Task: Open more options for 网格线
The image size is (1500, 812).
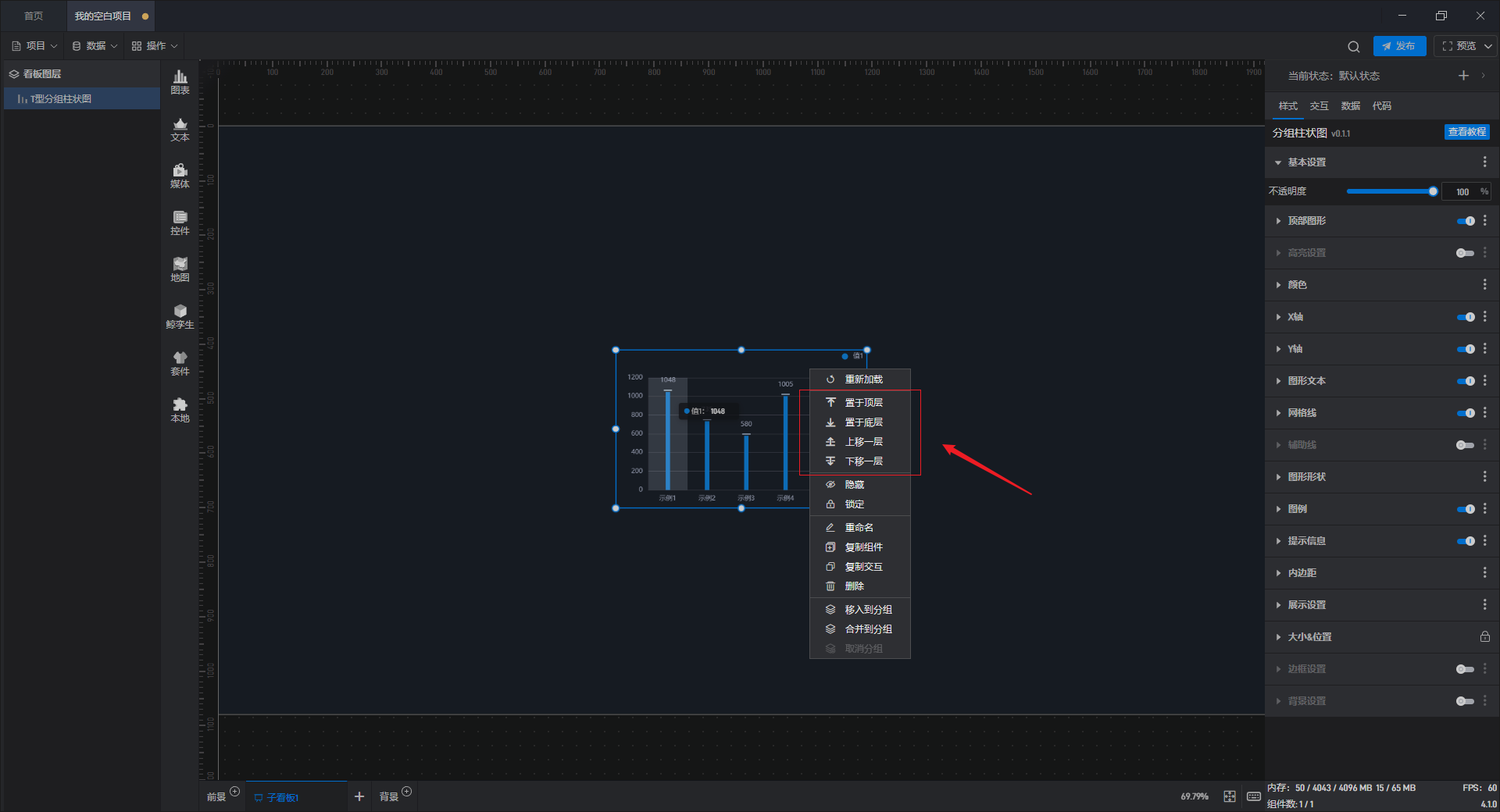Action: tap(1484, 413)
